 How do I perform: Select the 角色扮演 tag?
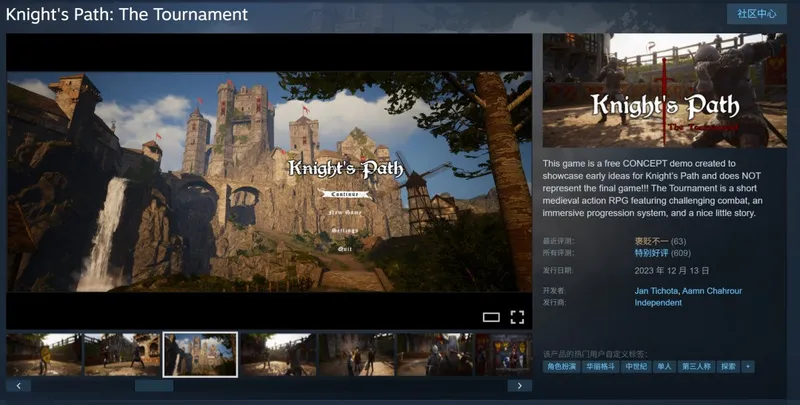point(561,367)
